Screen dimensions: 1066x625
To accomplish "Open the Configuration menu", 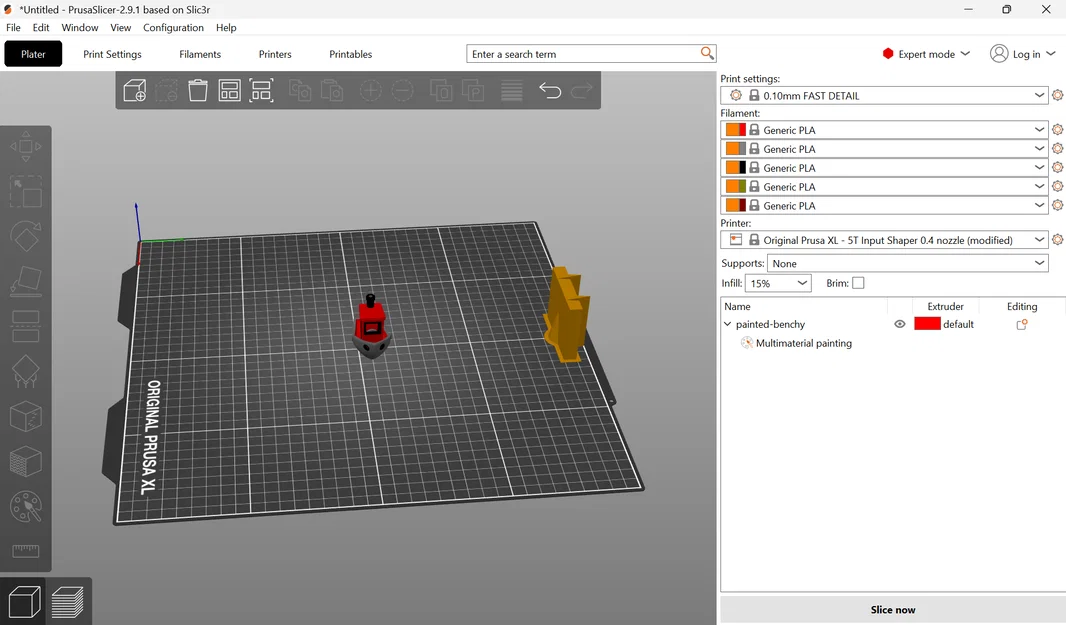I will click(173, 27).
